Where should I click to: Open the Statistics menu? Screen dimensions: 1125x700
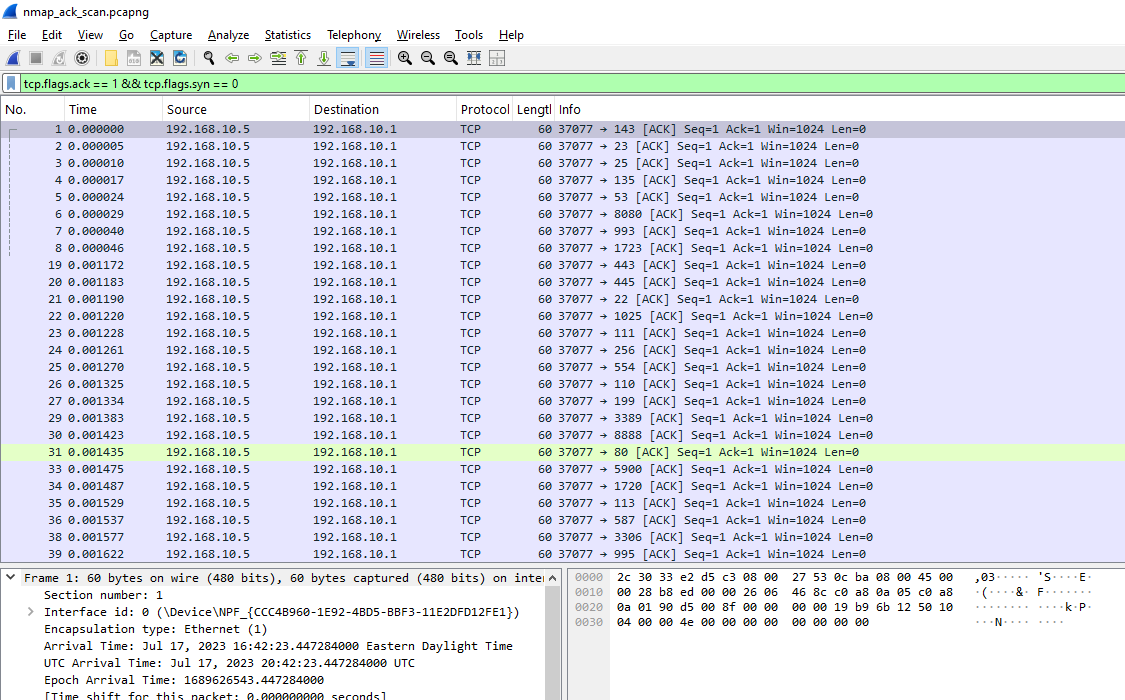(x=287, y=34)
